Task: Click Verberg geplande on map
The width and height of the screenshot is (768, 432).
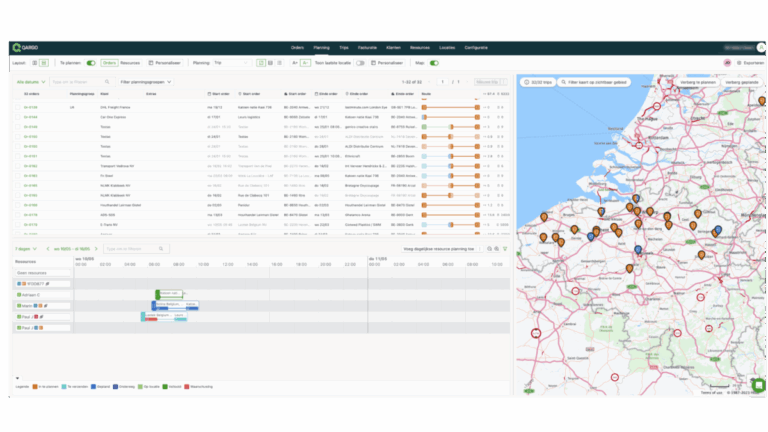Action: pyautogui.click(x=742, y=82)
